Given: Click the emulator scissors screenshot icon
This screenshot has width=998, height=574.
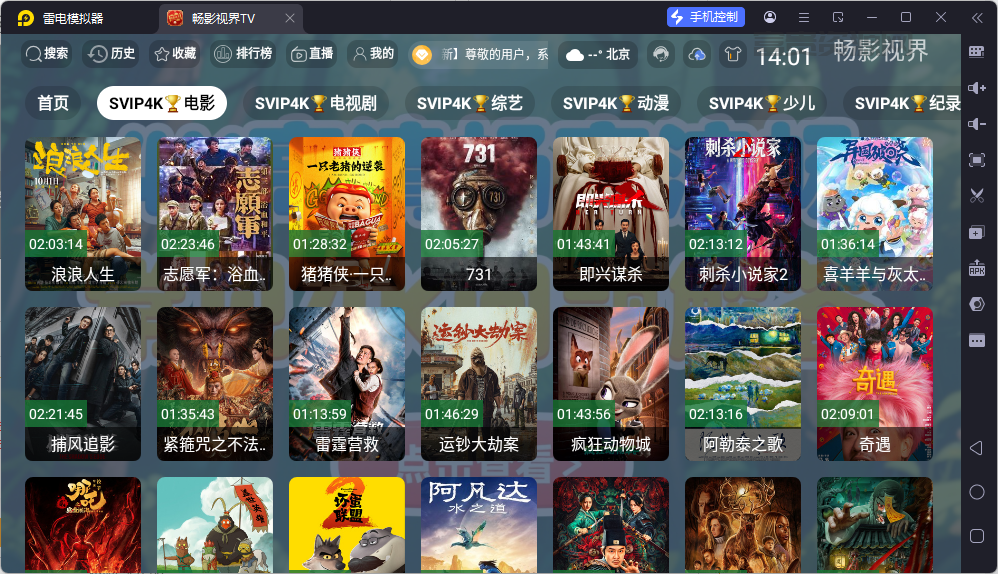Looking at the screenshot, I should 977,196.
